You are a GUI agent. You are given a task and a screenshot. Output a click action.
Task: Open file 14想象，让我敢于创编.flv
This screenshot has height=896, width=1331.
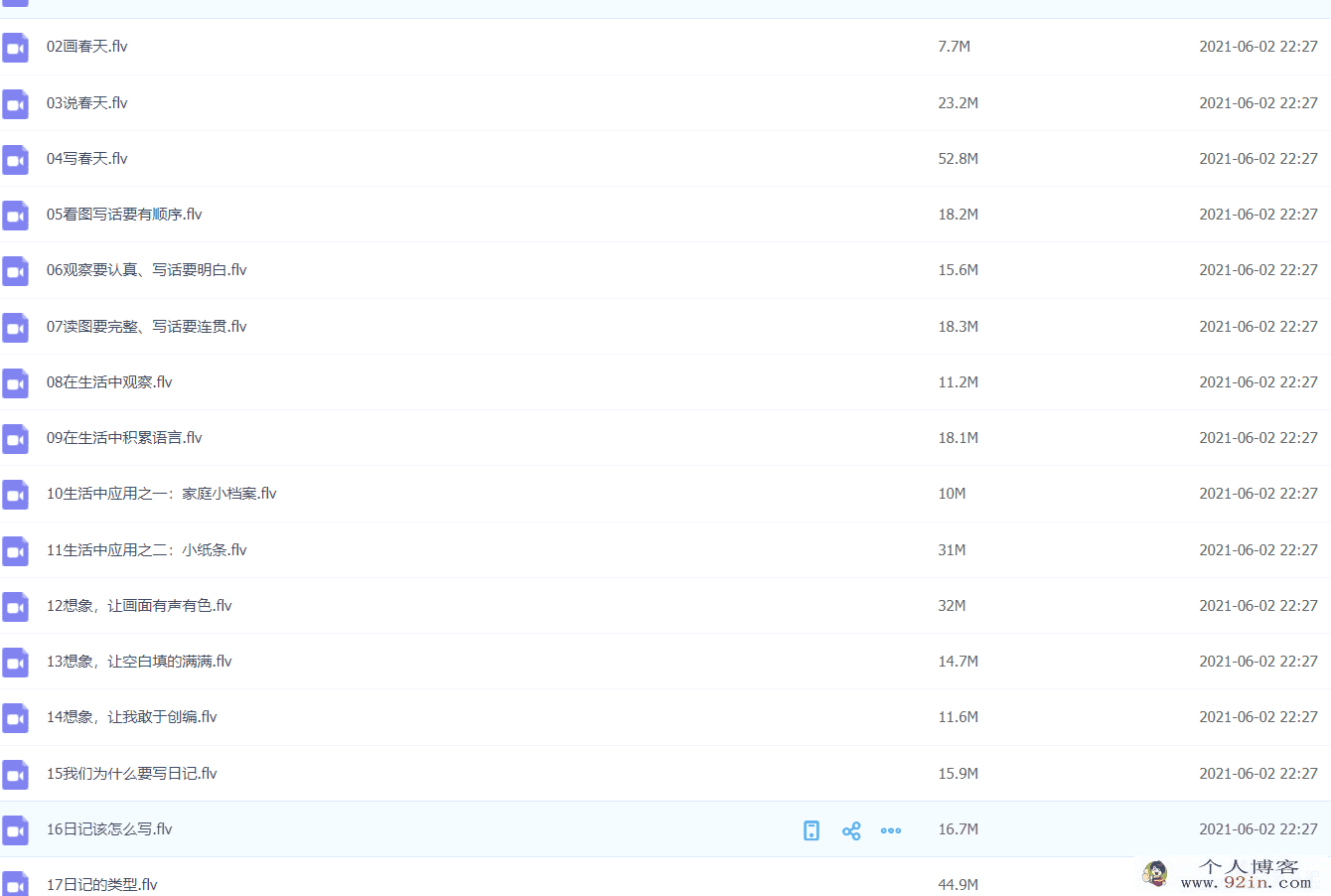132,717
